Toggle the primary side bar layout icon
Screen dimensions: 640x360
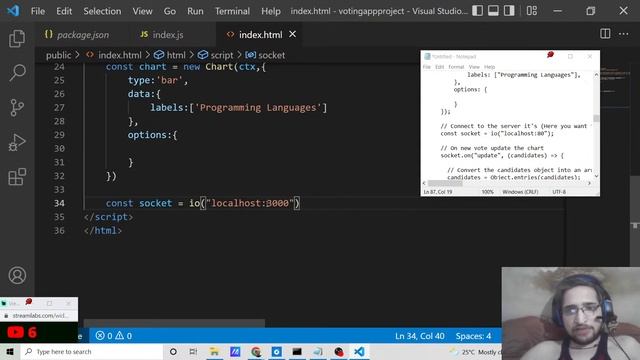pos(478,11)
